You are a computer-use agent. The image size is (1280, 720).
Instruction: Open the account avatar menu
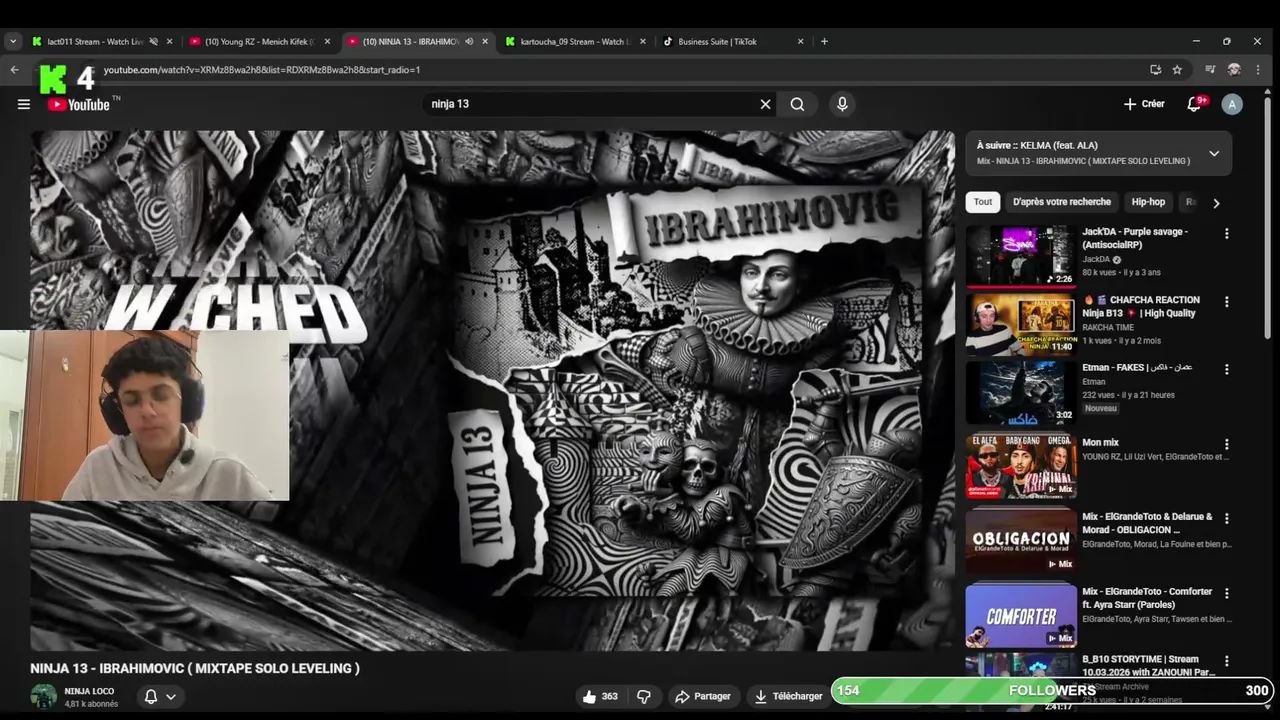(x=1232, y=104)
